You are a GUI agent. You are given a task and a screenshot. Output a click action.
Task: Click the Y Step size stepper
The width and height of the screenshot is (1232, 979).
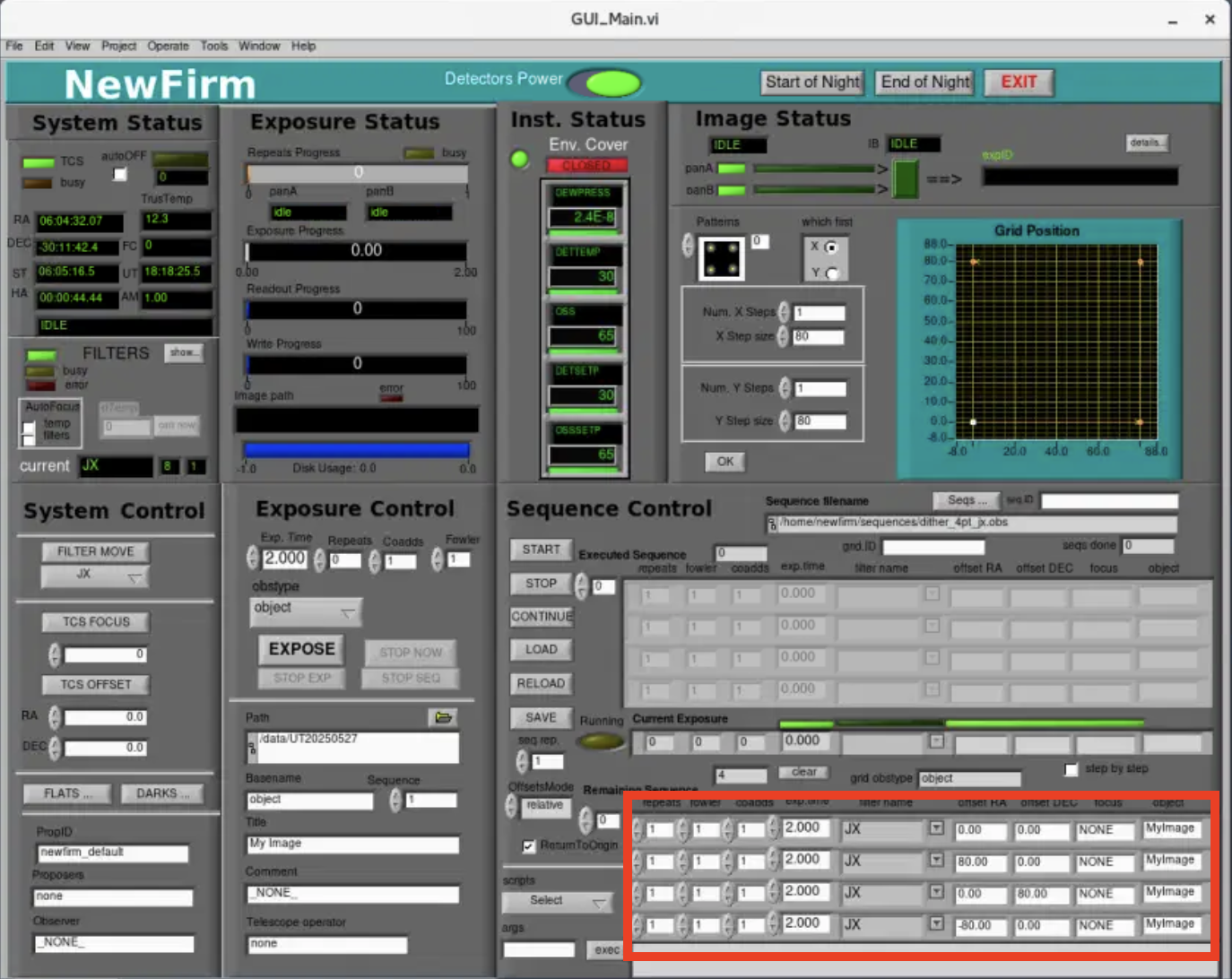(x=785, y=420)
